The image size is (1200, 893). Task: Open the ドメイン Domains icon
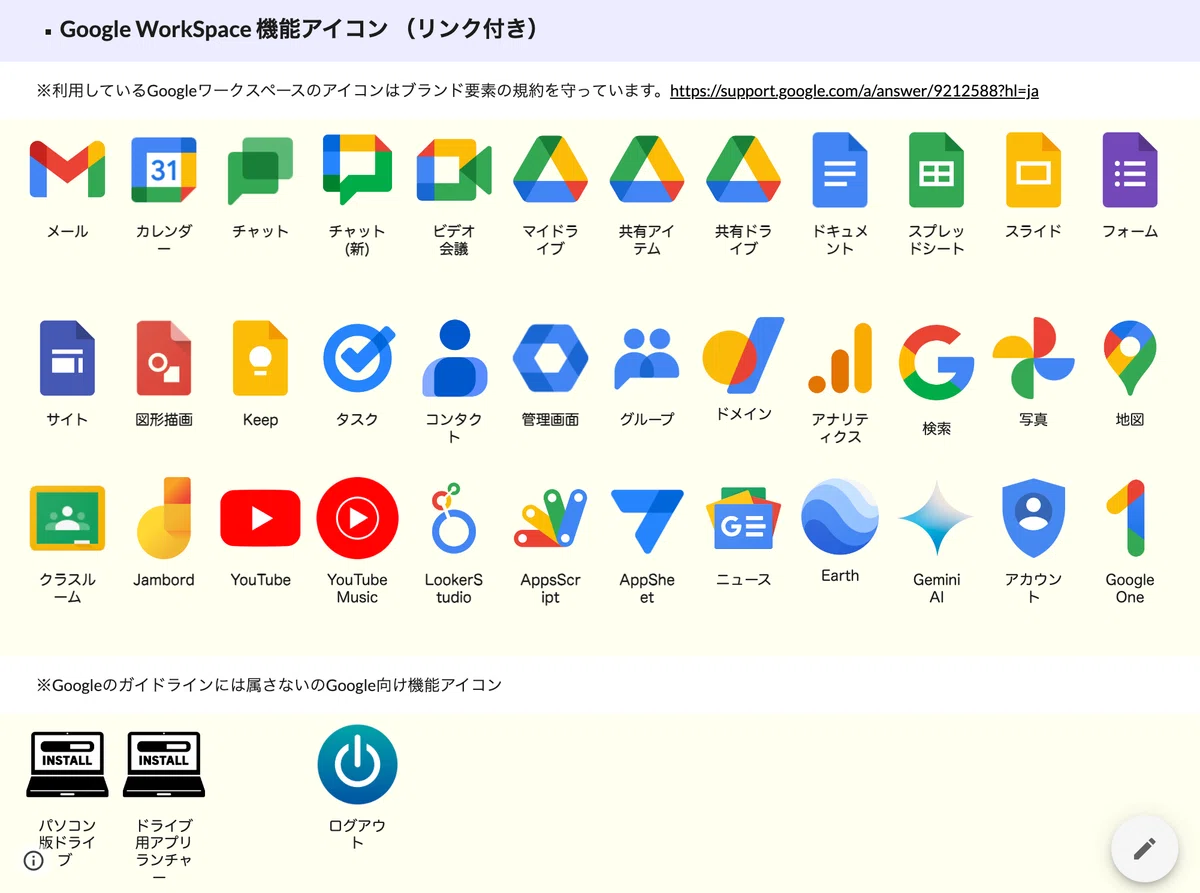[743, 355]
